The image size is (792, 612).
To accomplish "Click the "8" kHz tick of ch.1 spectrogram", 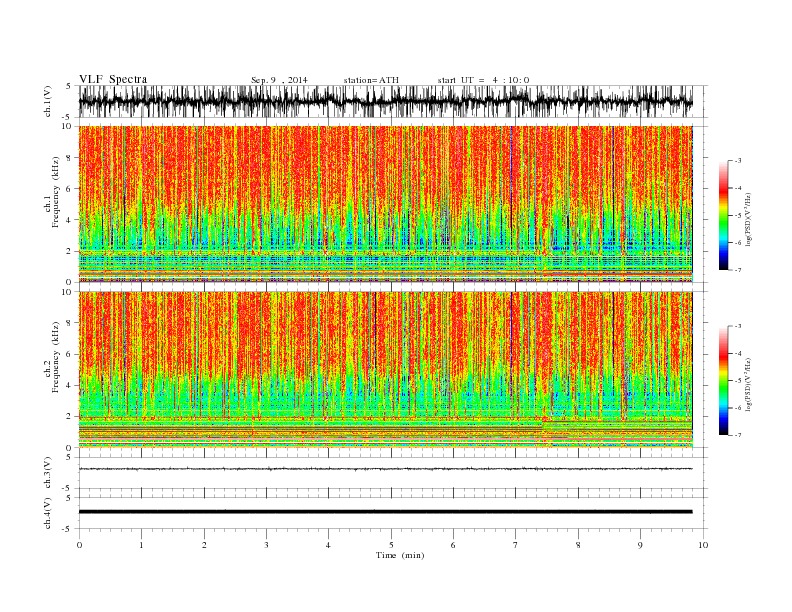I will click(x=69, y=158).
